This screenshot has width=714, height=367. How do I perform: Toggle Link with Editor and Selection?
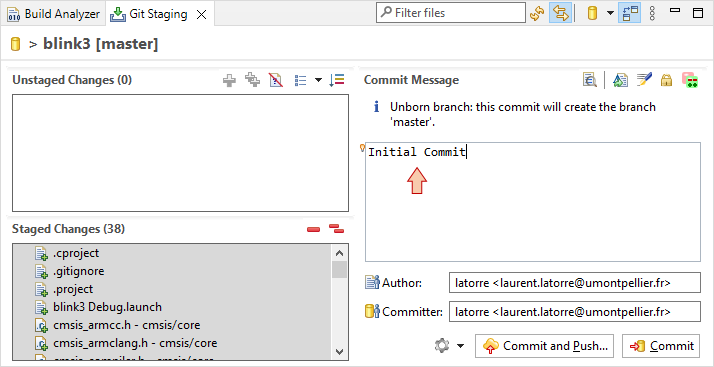tap(561, 13)
